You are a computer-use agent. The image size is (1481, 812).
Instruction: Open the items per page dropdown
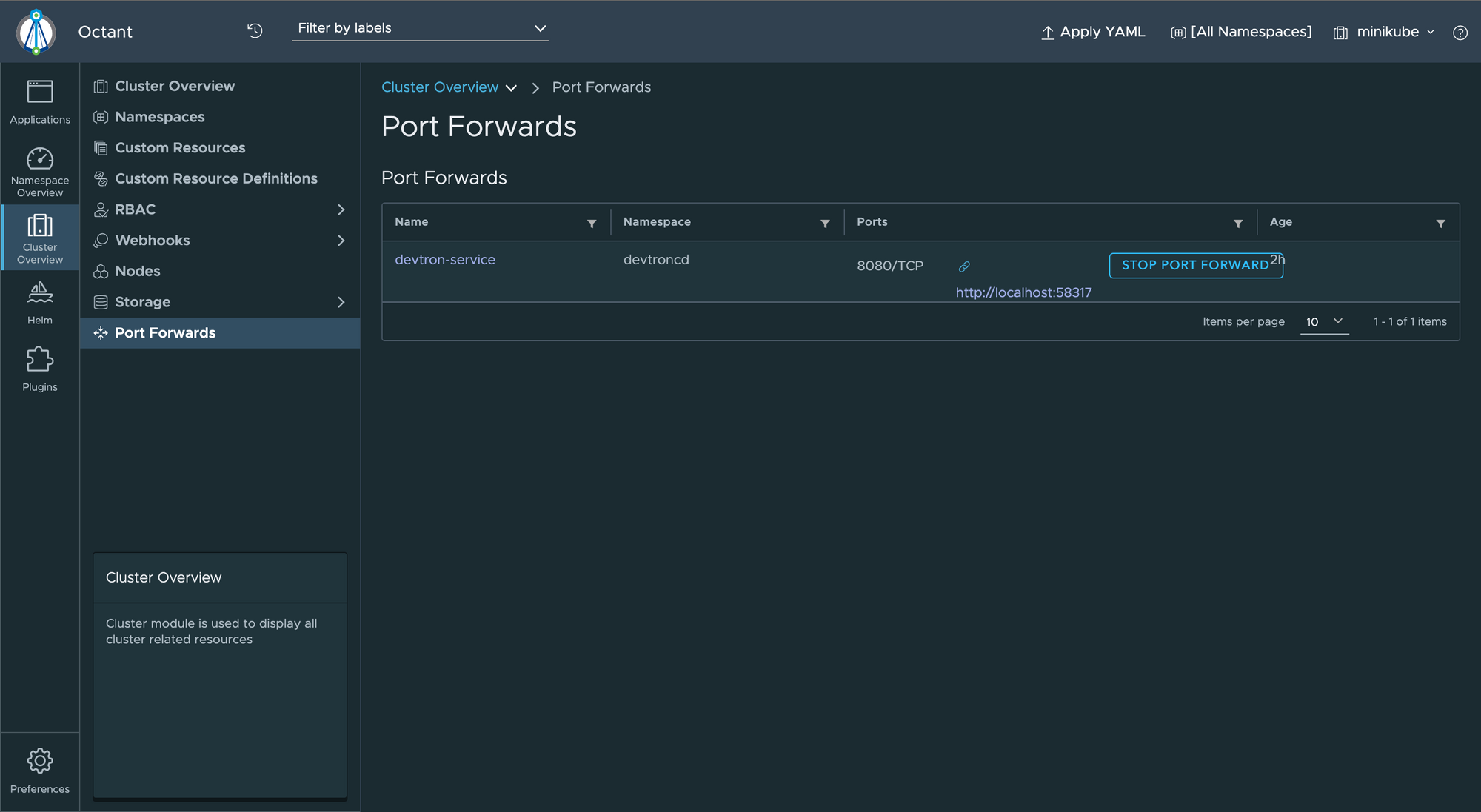coord(1323,321)
